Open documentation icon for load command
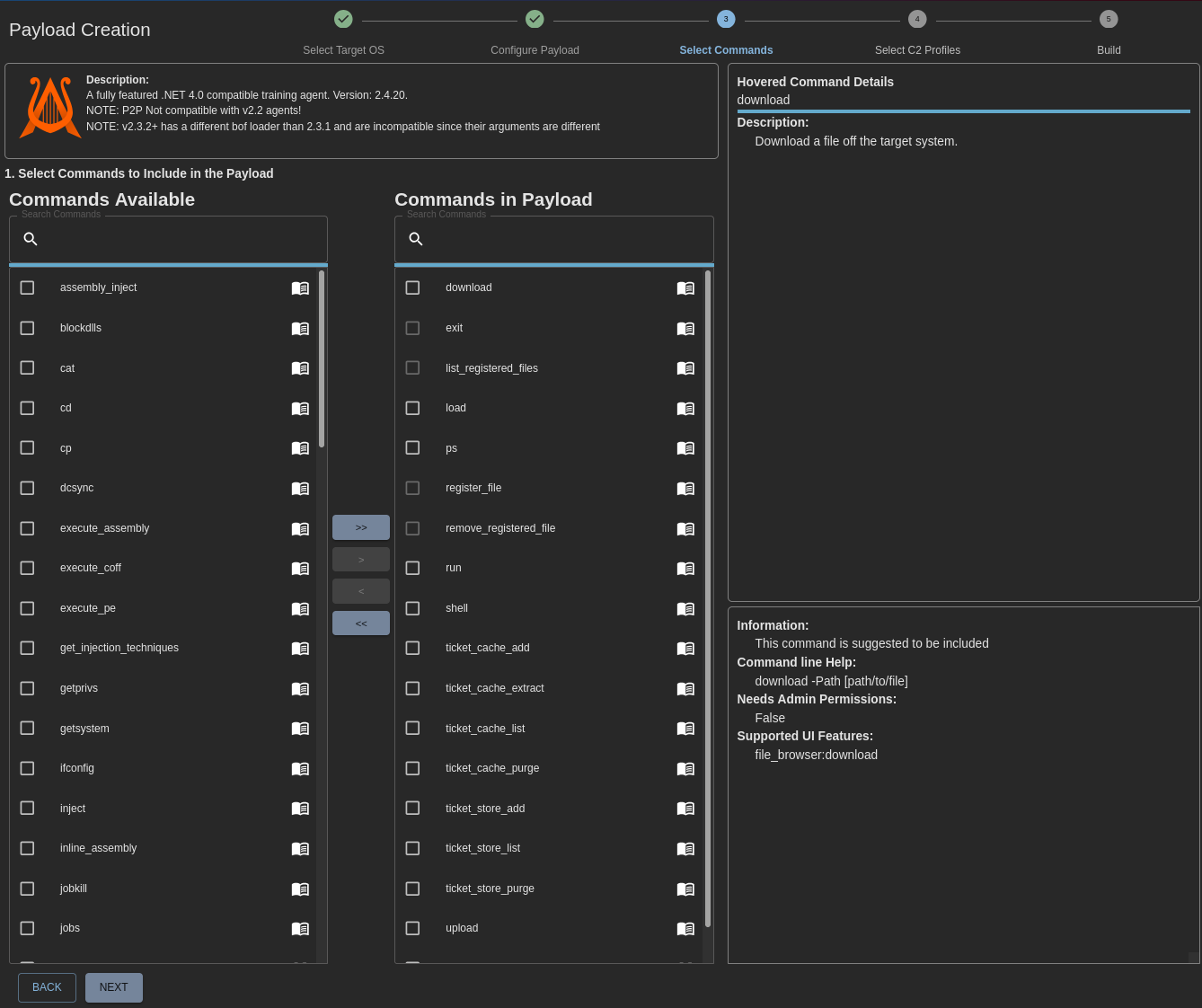The height and width of the screenshot is (1008, 1202). [685, 409]
